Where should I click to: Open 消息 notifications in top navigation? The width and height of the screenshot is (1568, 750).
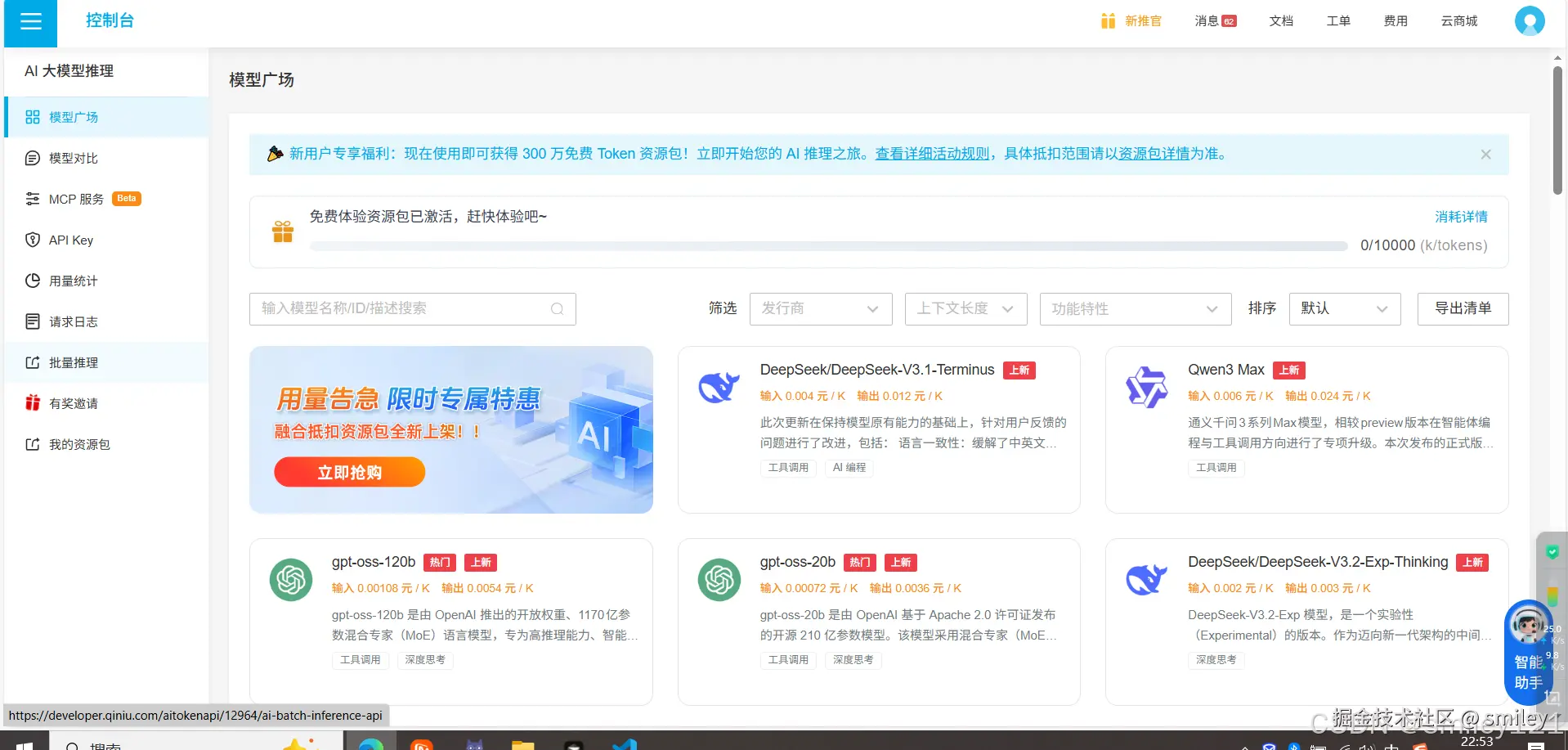pos(1216,21)
